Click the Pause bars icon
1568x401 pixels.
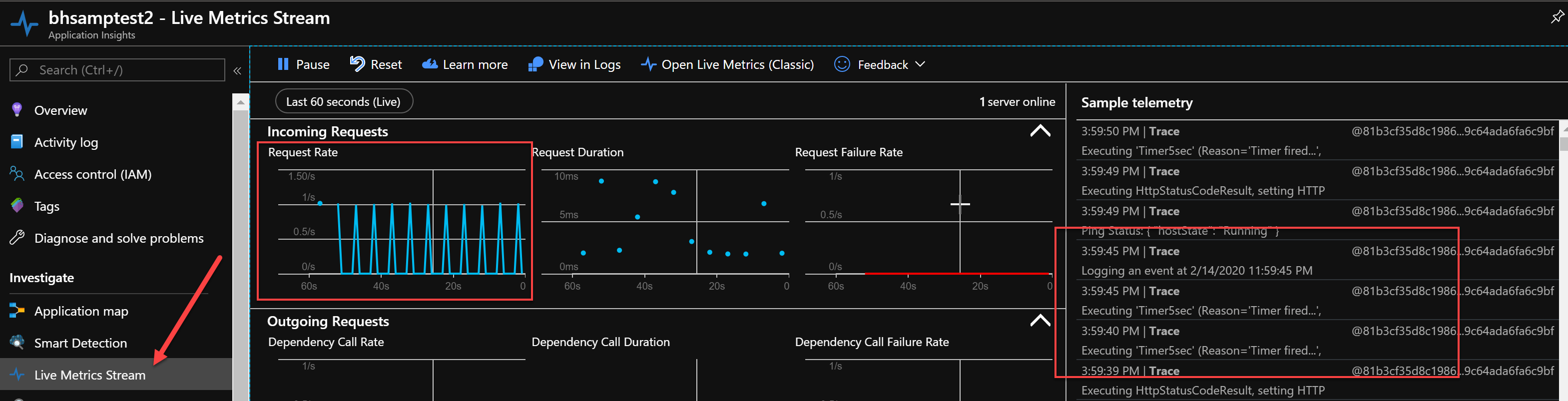tap(282, 64)
